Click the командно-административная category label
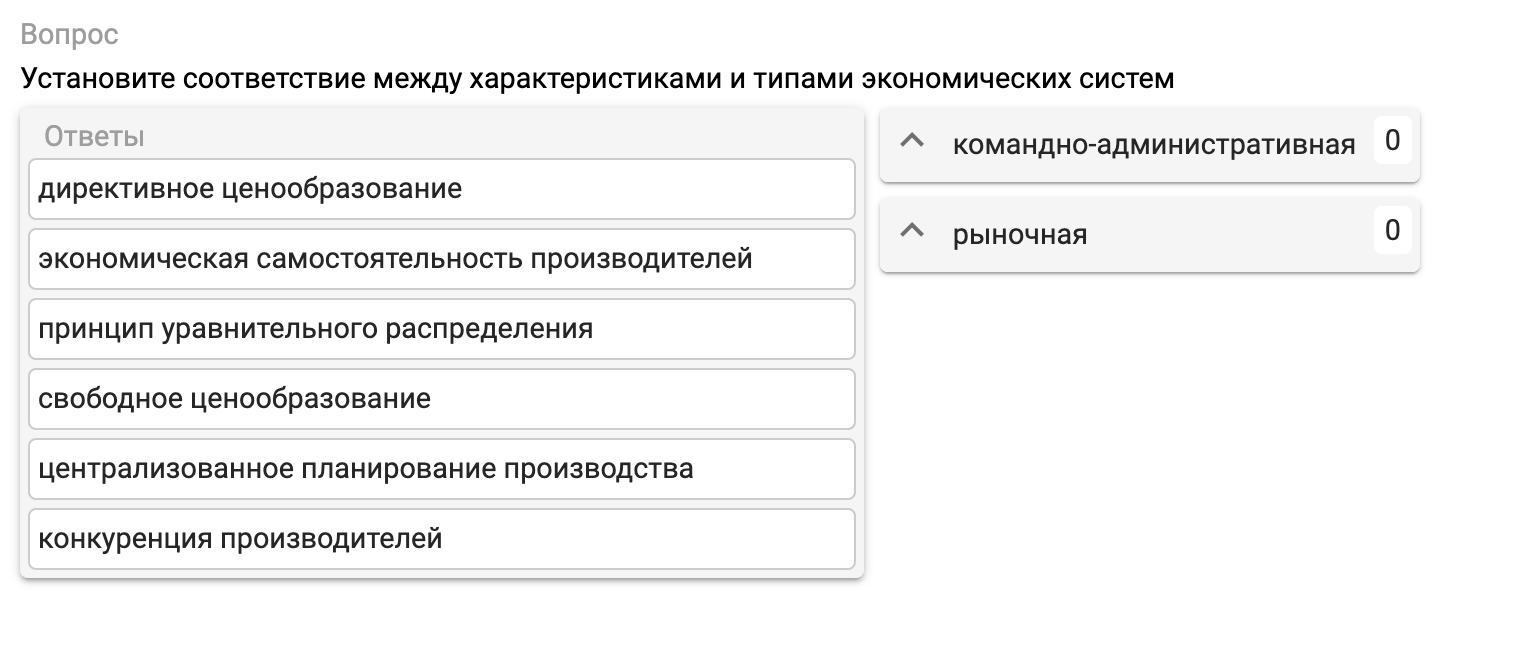 tap(1153, 145)
